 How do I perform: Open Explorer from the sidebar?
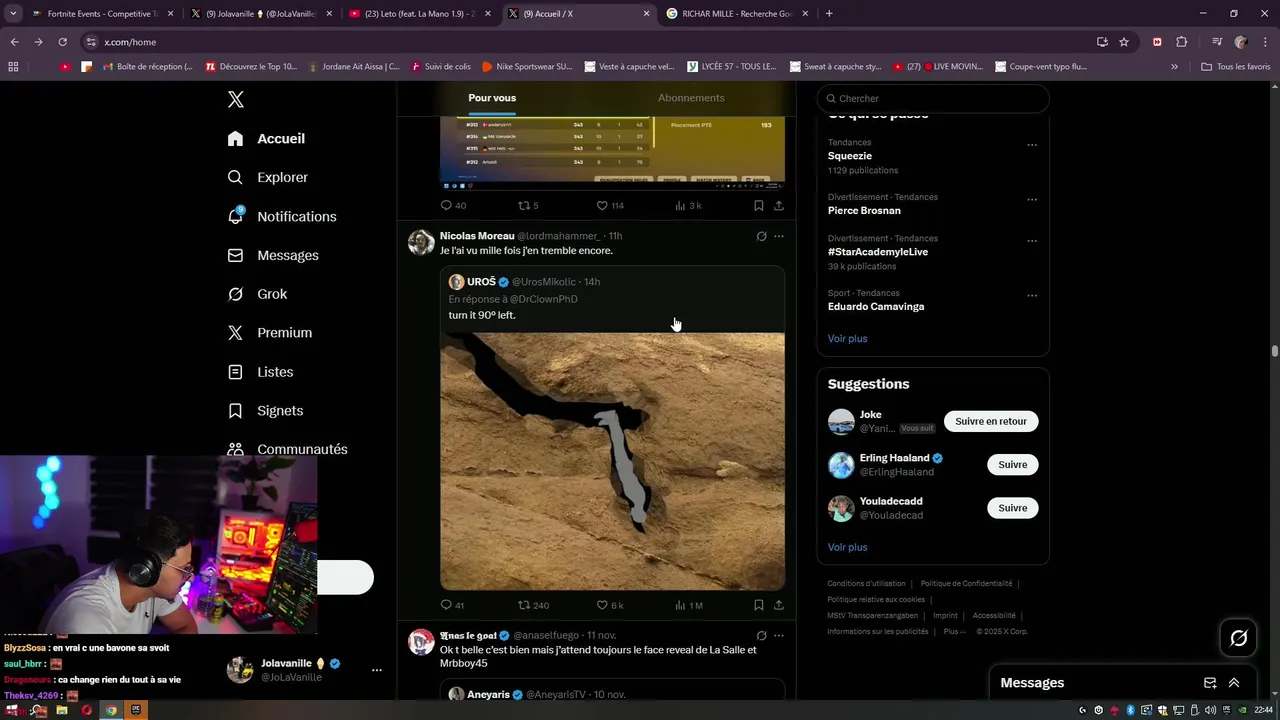coord(267,177)
